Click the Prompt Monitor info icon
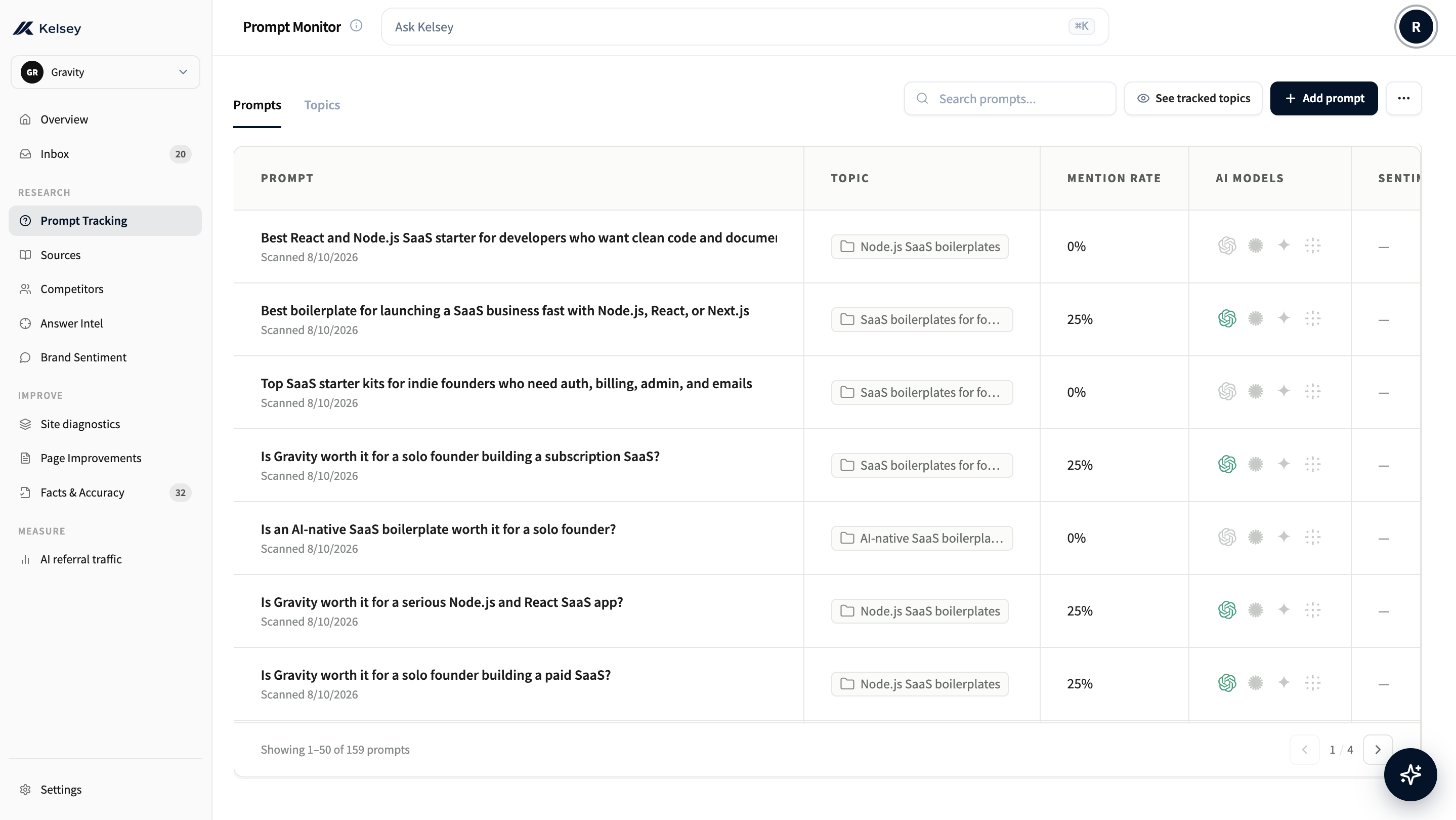Image resolution: width=1456 pixels, height=820 pixels. 356,26
